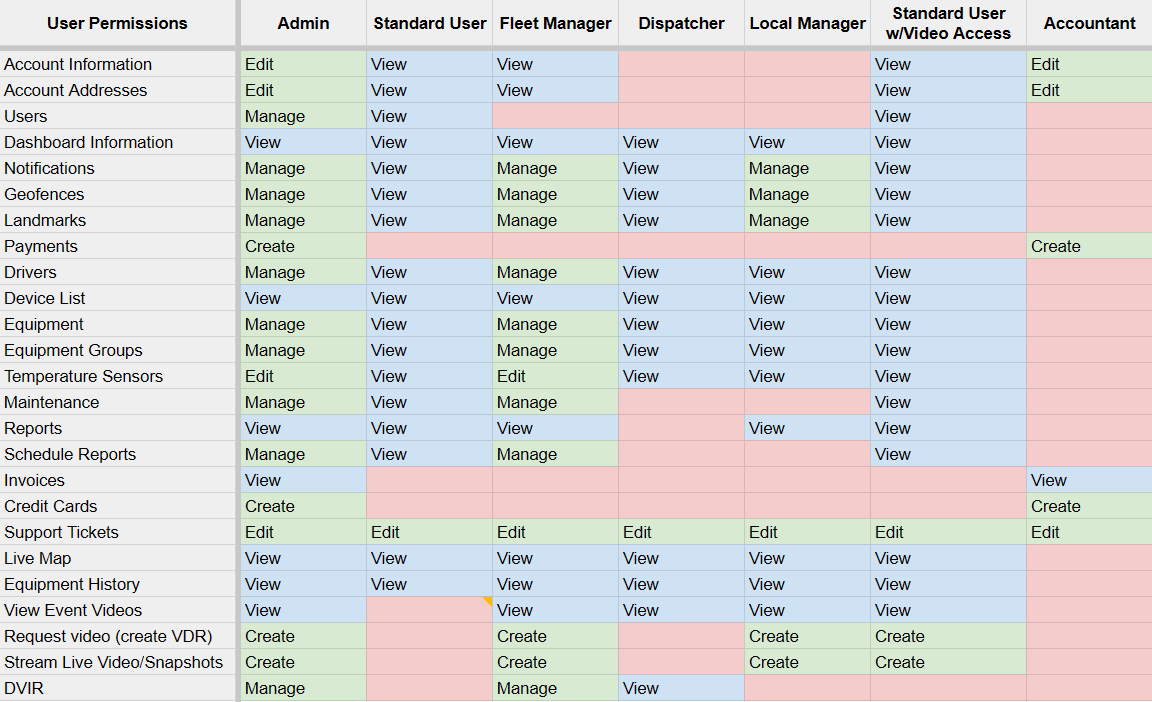Viewport: 1152px width, 702px height.
Task: Click Standard User's Edit cell for Support Tickets
Action: 430,532
